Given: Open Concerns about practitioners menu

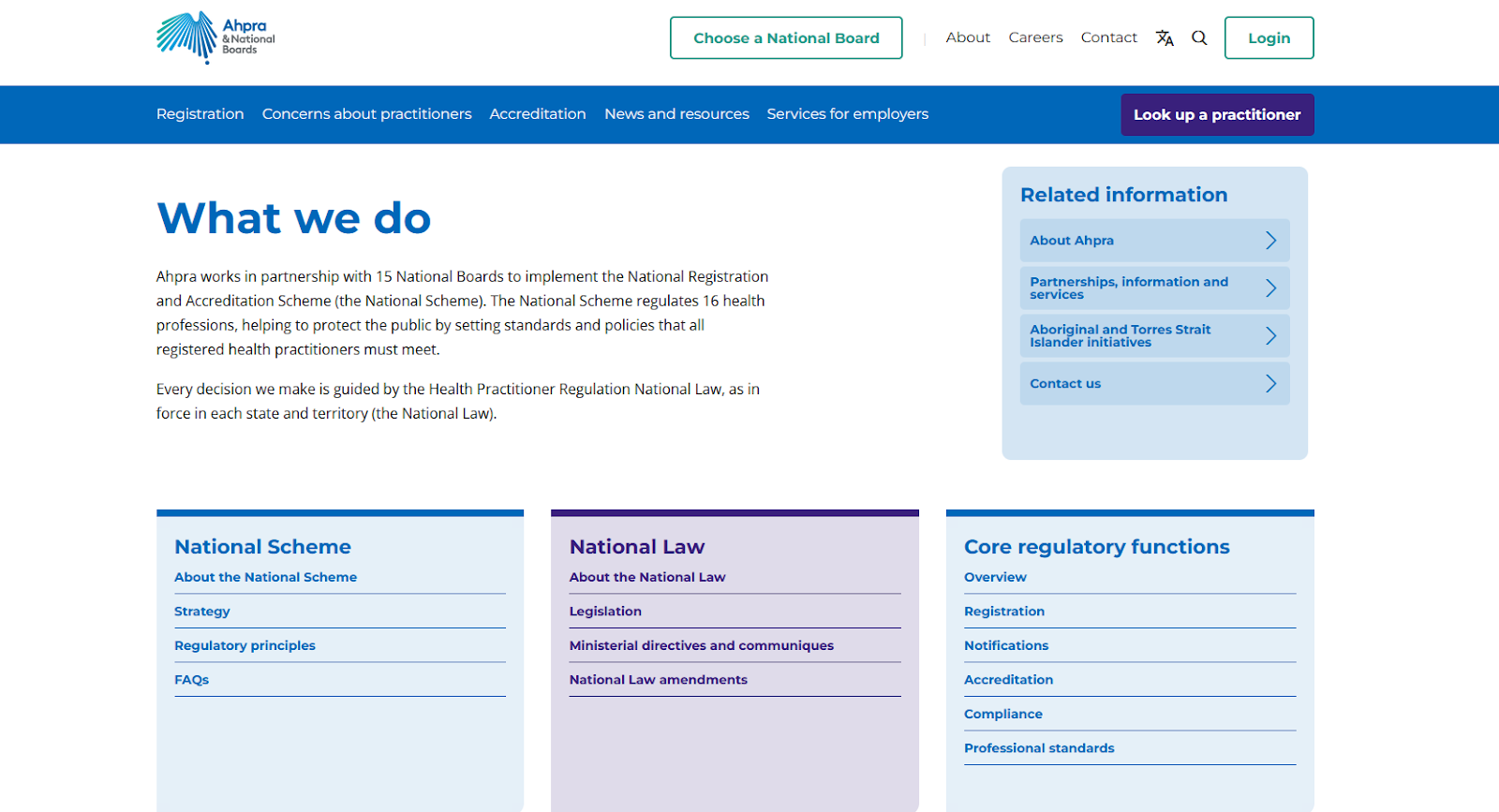Looking at the screenshot, I should click(x=366, y=114).
